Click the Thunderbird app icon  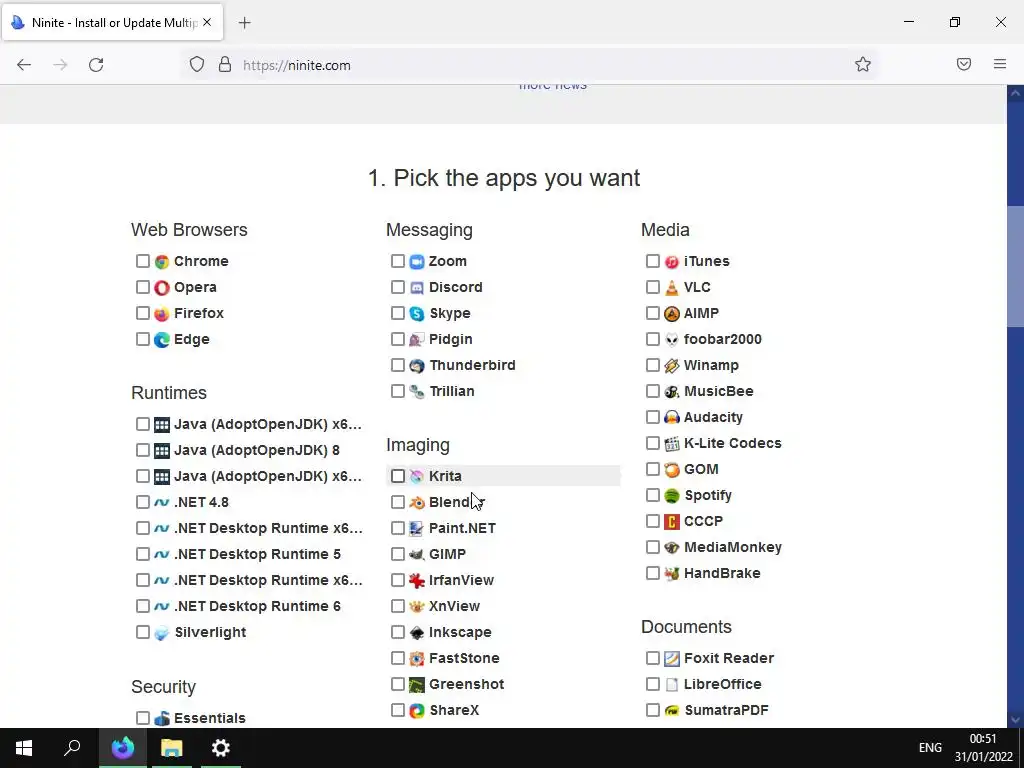pos(417,366)
